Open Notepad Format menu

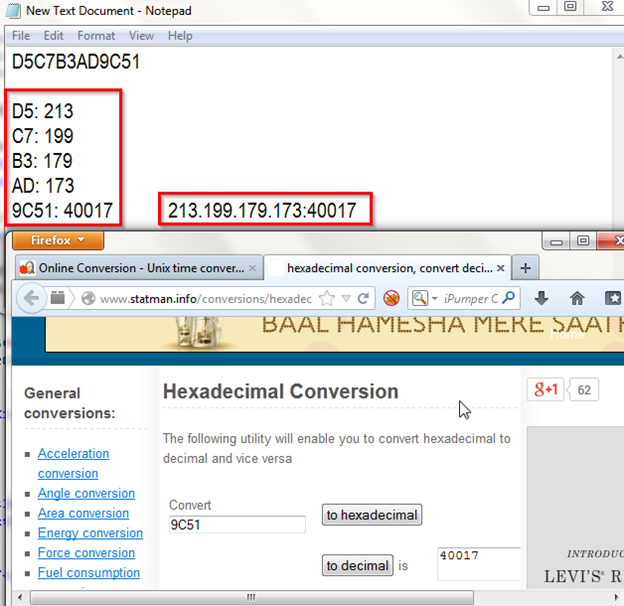pos(96,36)
